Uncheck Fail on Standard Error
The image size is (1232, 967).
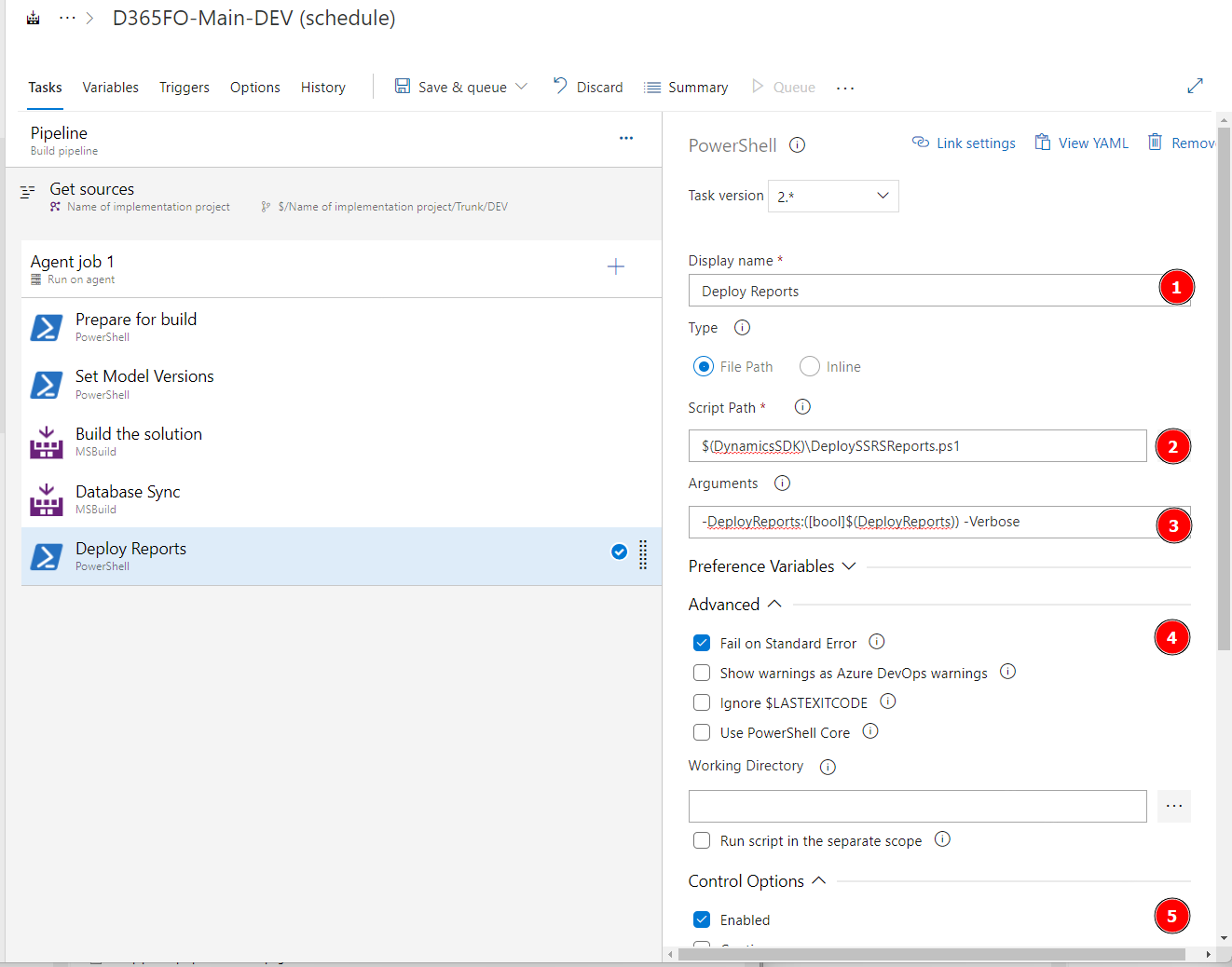point(702,643)
